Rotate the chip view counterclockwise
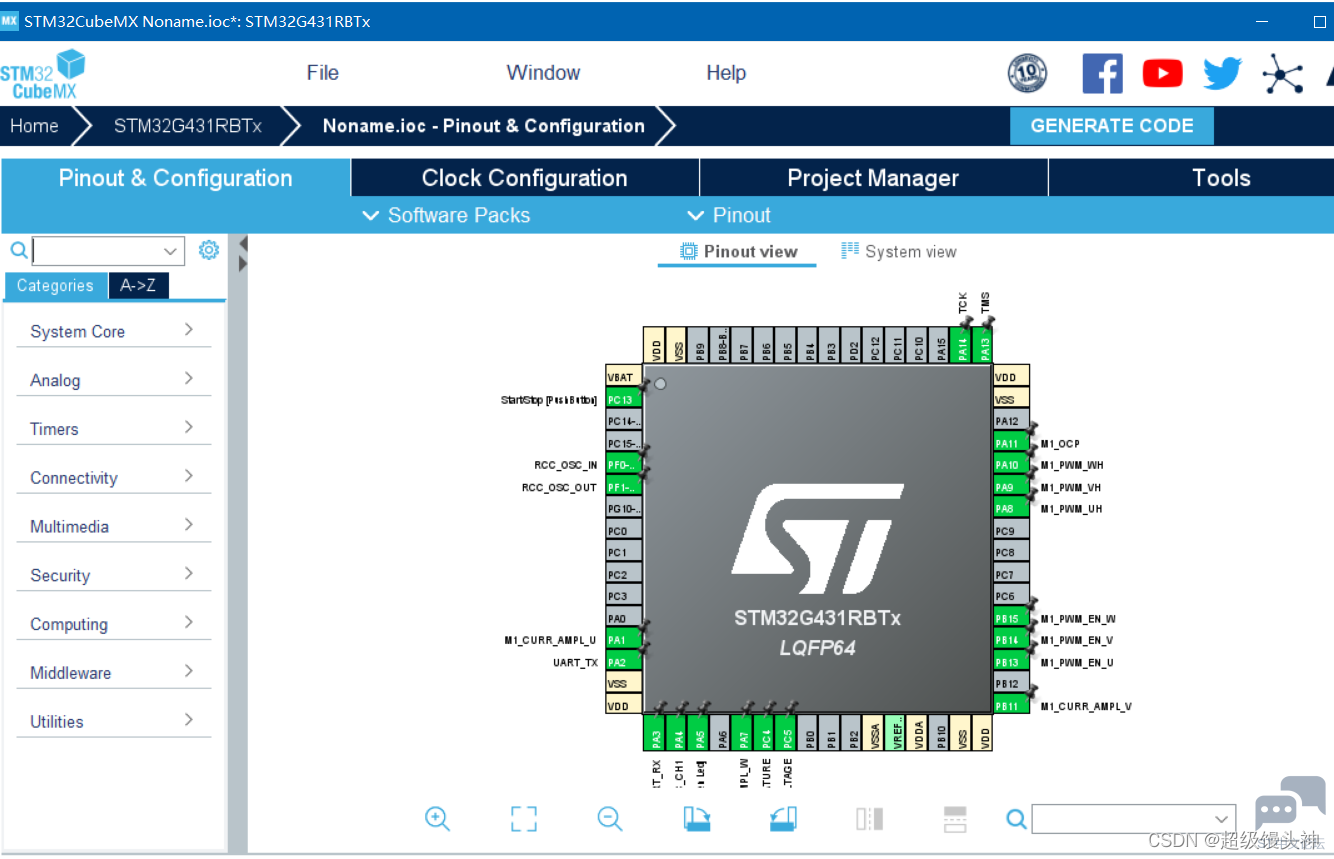Viewport: 1334px width, 859px height. [783, 819]
